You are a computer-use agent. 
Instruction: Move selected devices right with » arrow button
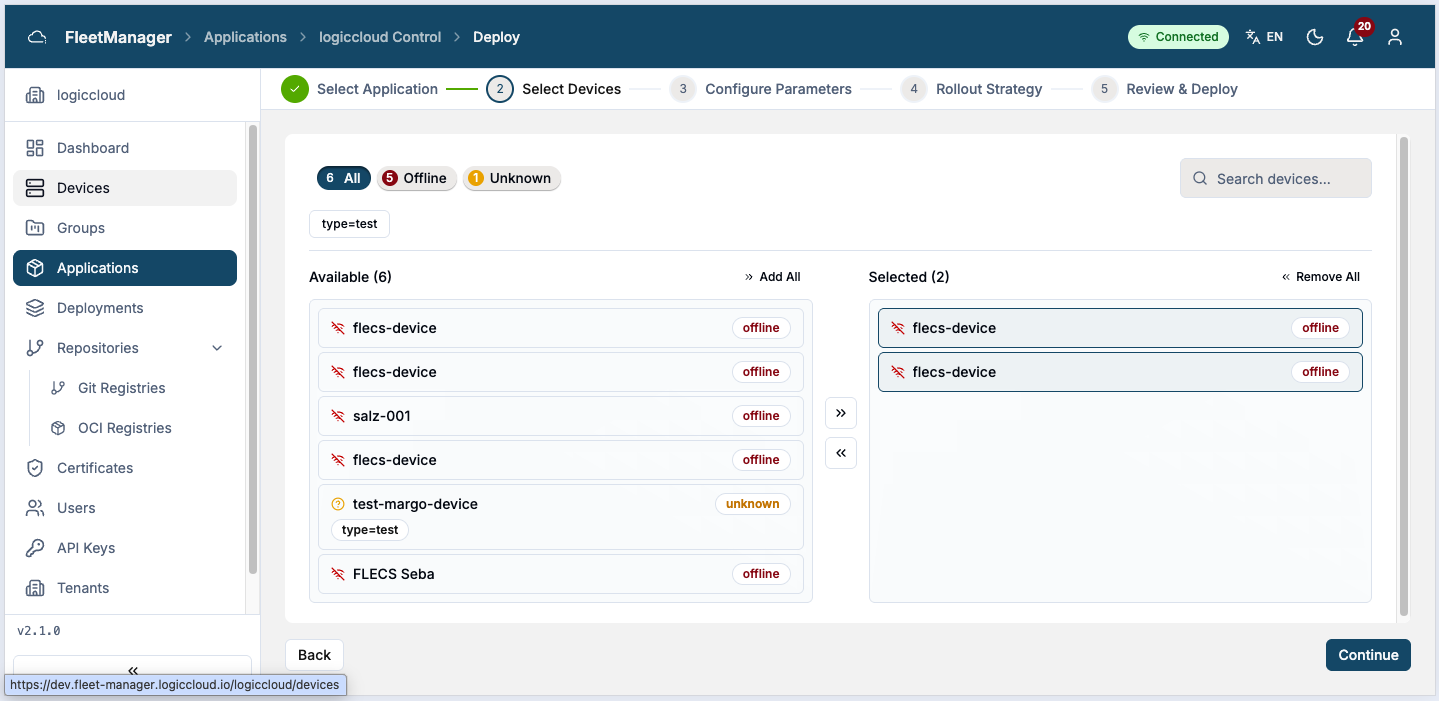pos(841,412)
